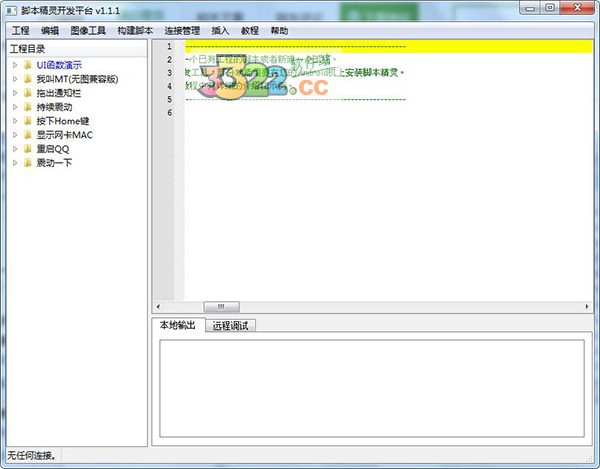Open the 工程 menu
Image resolution: width=600 pixels, height=469 pixels.
pos(20,31)
